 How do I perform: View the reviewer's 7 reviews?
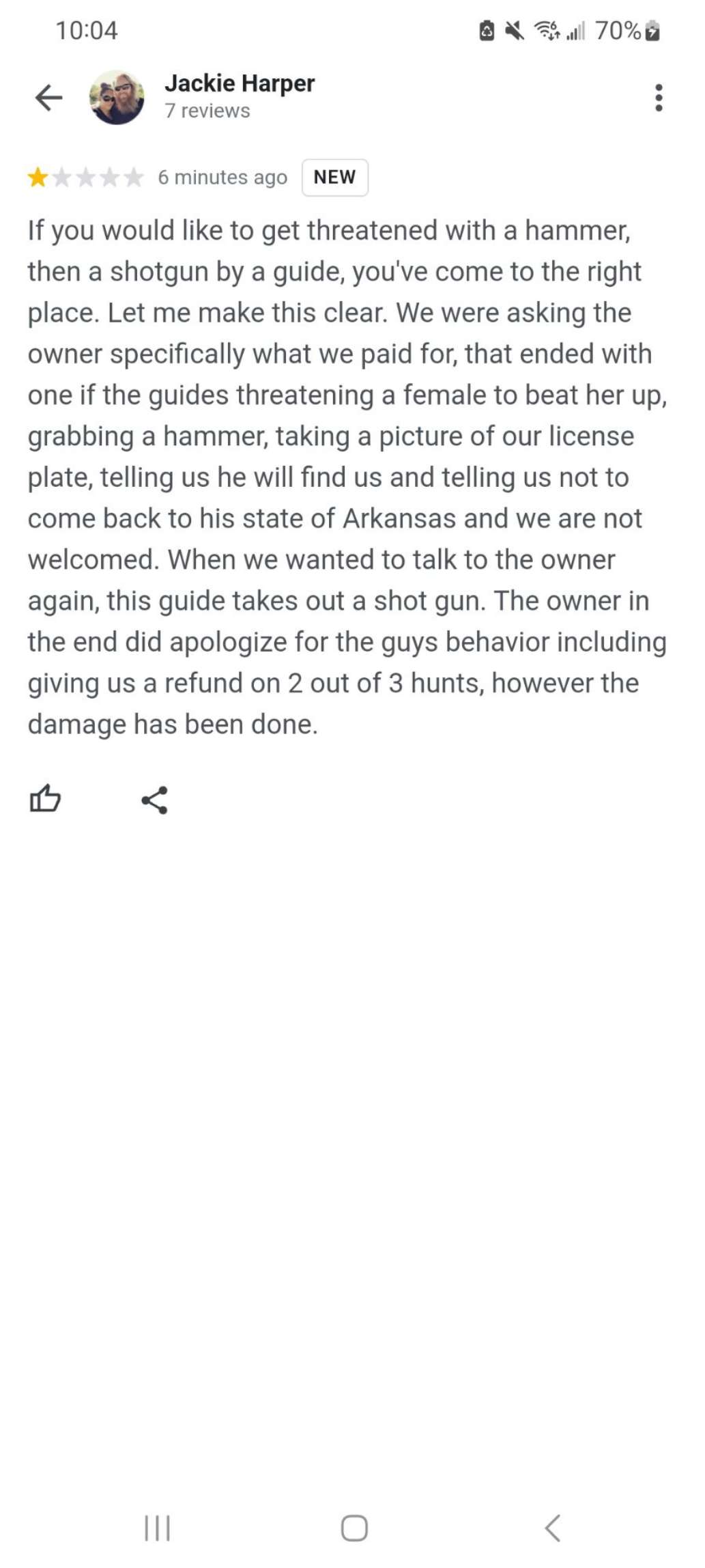[207, 111]
